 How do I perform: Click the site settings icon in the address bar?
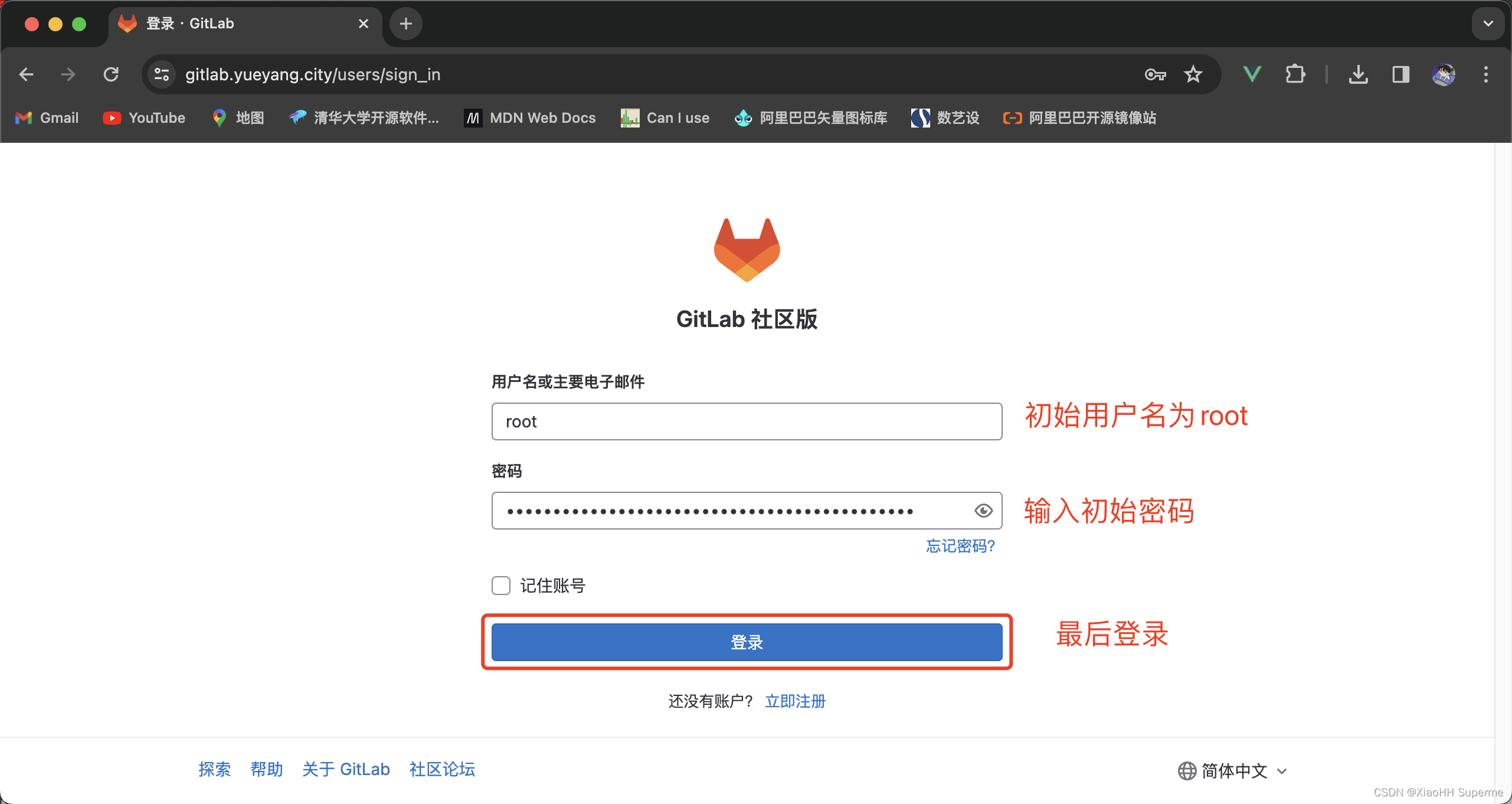[x=161, y=74]
